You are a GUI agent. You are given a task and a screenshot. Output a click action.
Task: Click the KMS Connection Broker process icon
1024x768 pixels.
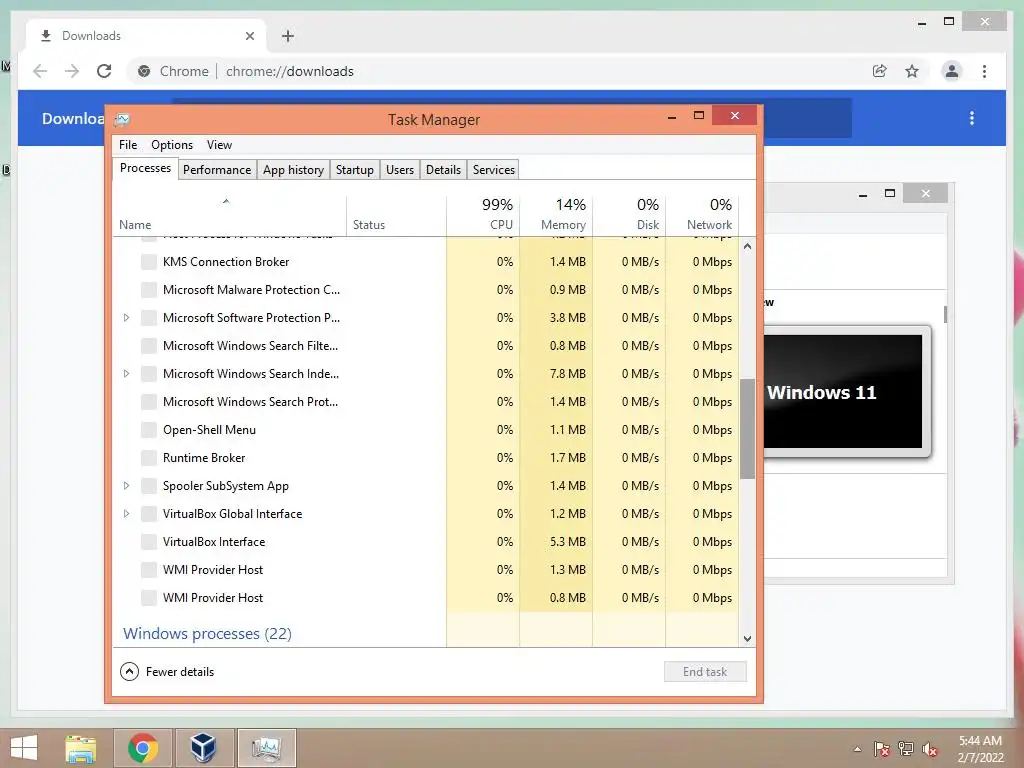tap(149, 262)
